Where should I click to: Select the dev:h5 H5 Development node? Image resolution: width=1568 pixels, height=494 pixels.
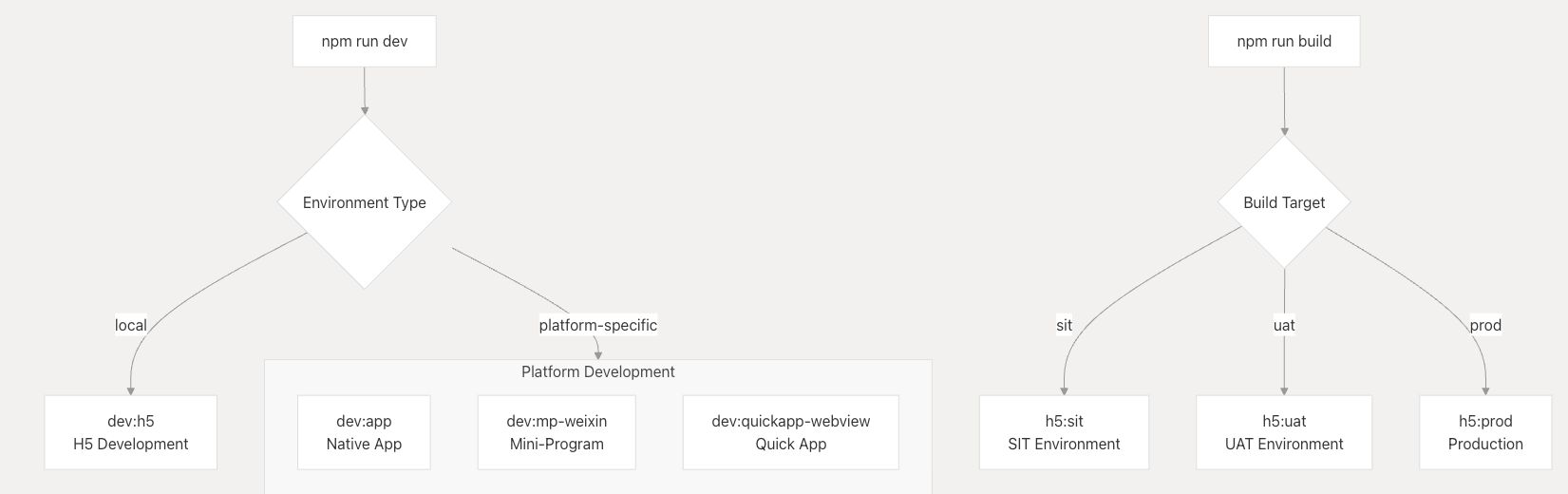131,432
